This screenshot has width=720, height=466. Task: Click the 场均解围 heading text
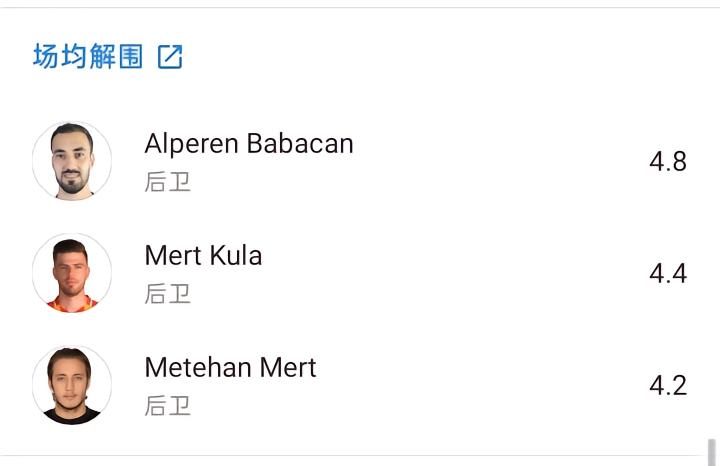tap(88, 57)
